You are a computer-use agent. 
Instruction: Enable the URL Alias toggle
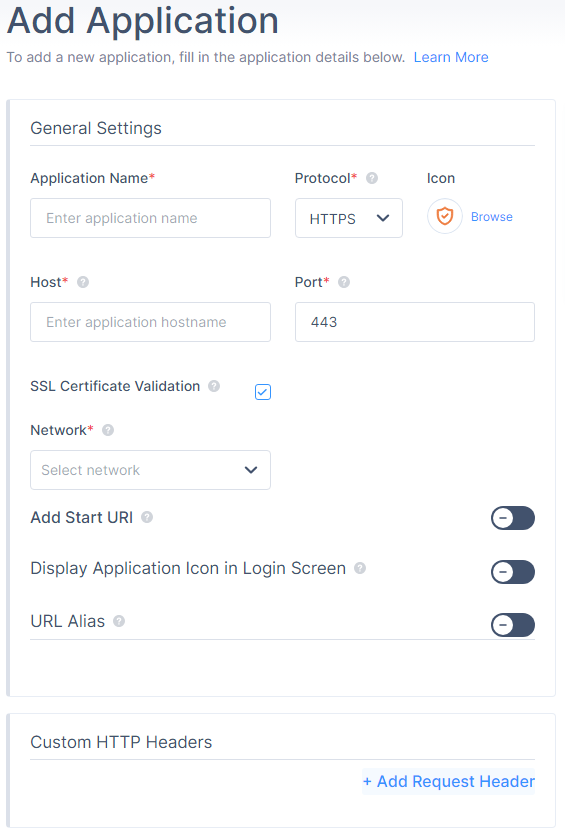513,625
